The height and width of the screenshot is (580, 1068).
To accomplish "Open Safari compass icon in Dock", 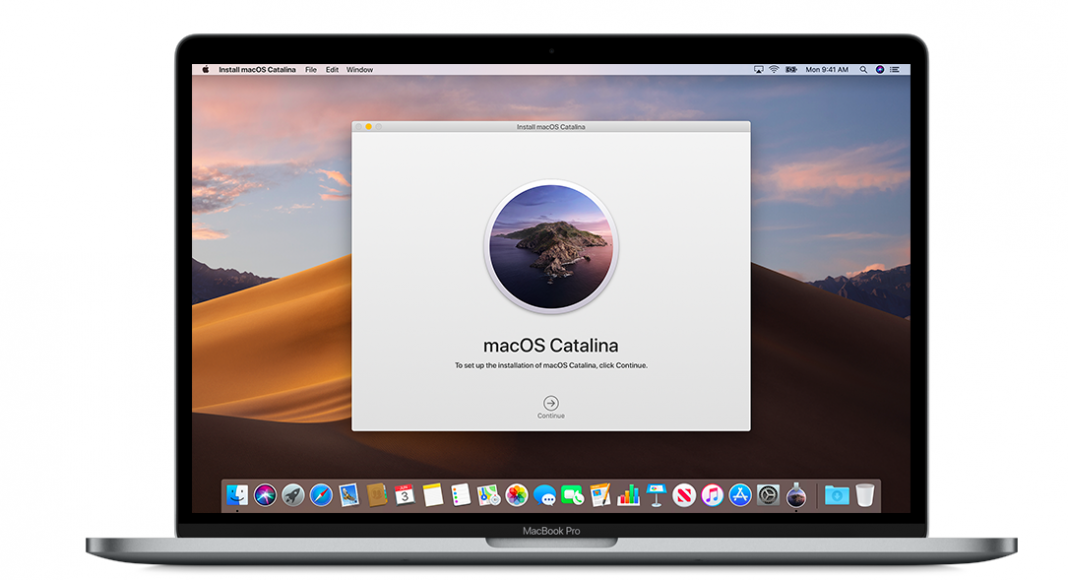I will click(321, 495).
